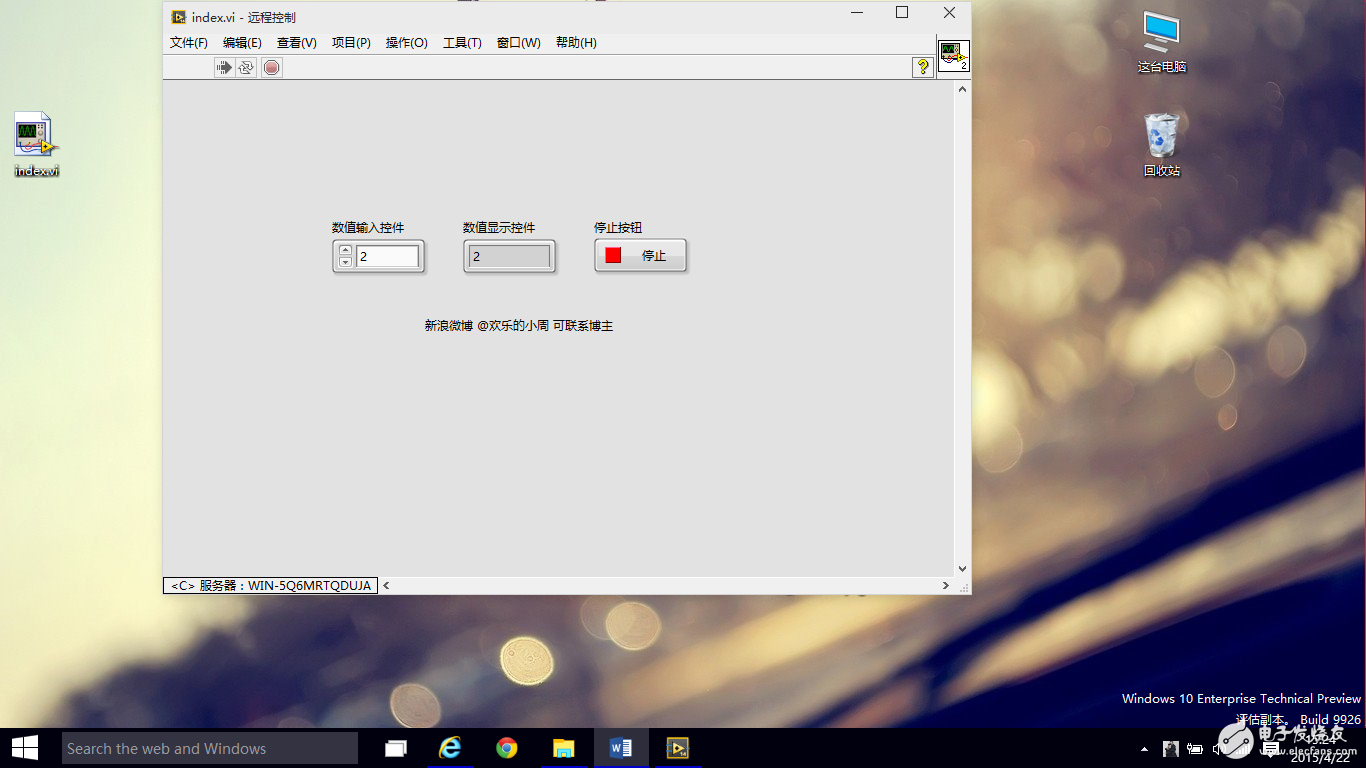This screenshot has height=768, width=1366.
Task: Increment the 数值输入控件 value with the up arrow
Action: [x=345, y=250]
